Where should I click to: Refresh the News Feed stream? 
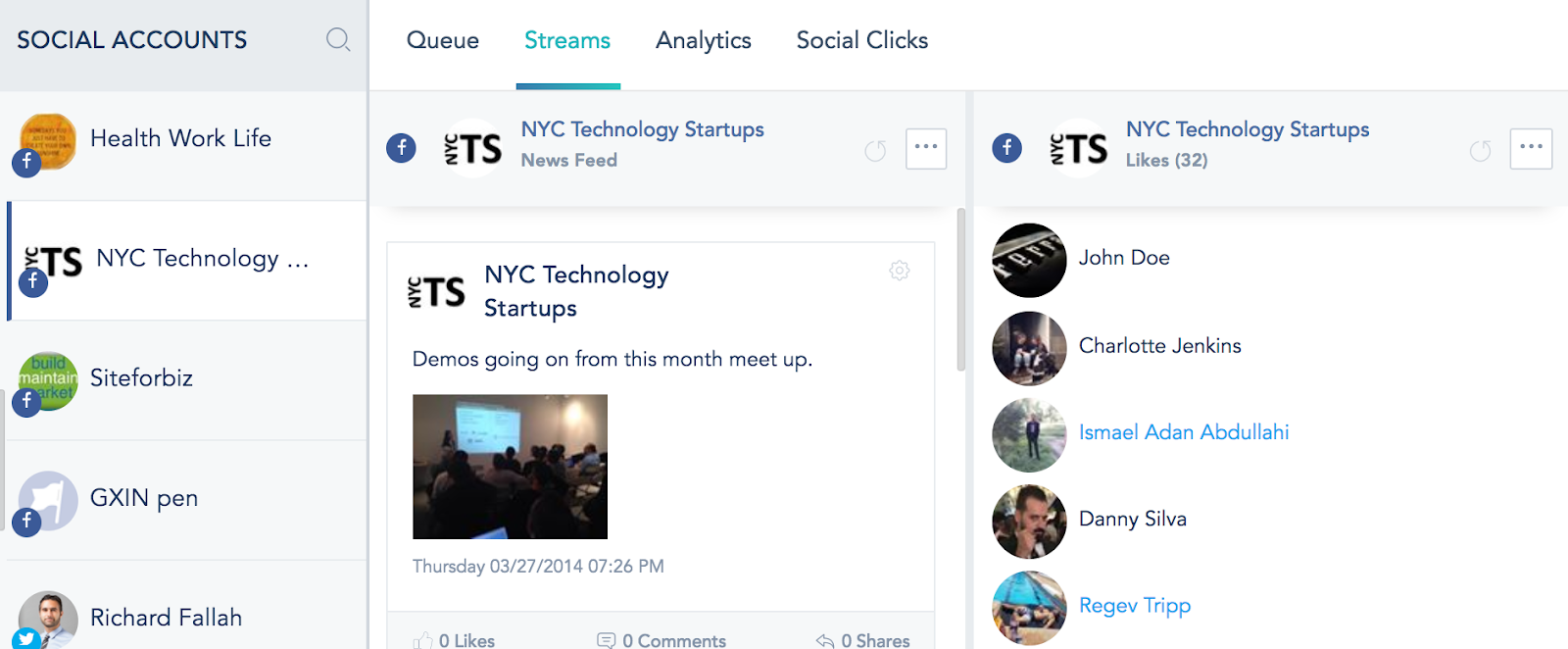tap(875, 150)
